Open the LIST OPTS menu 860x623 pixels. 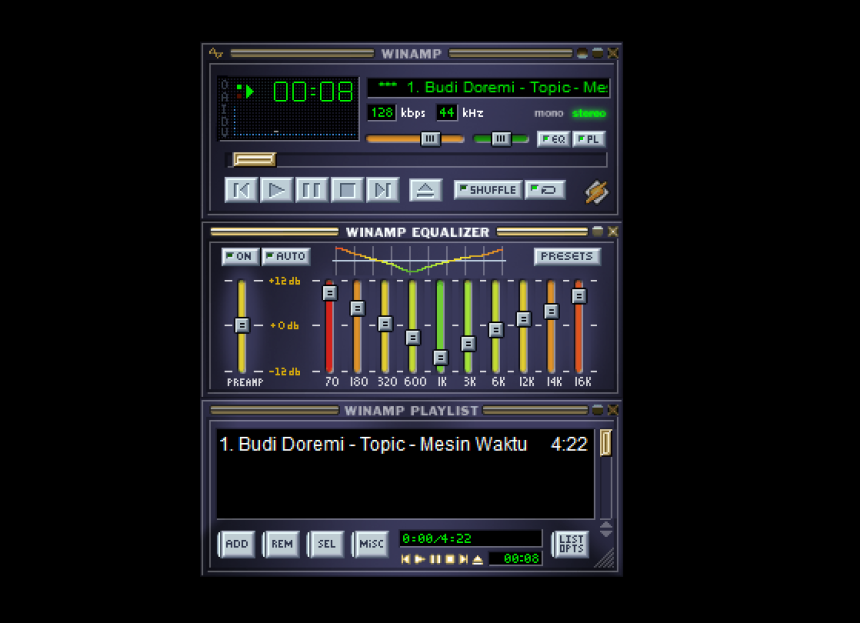(x=570, y=544)
